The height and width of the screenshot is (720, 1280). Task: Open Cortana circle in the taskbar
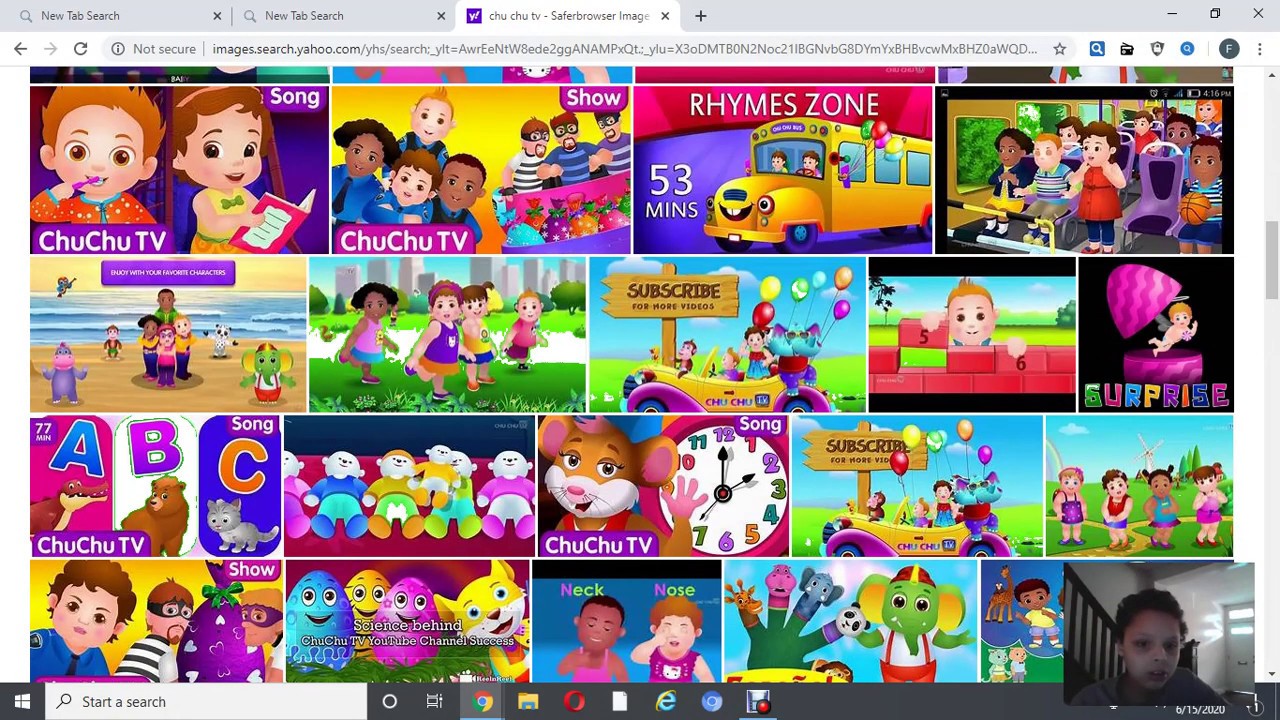pyautogui.click(x=389, y=702)
